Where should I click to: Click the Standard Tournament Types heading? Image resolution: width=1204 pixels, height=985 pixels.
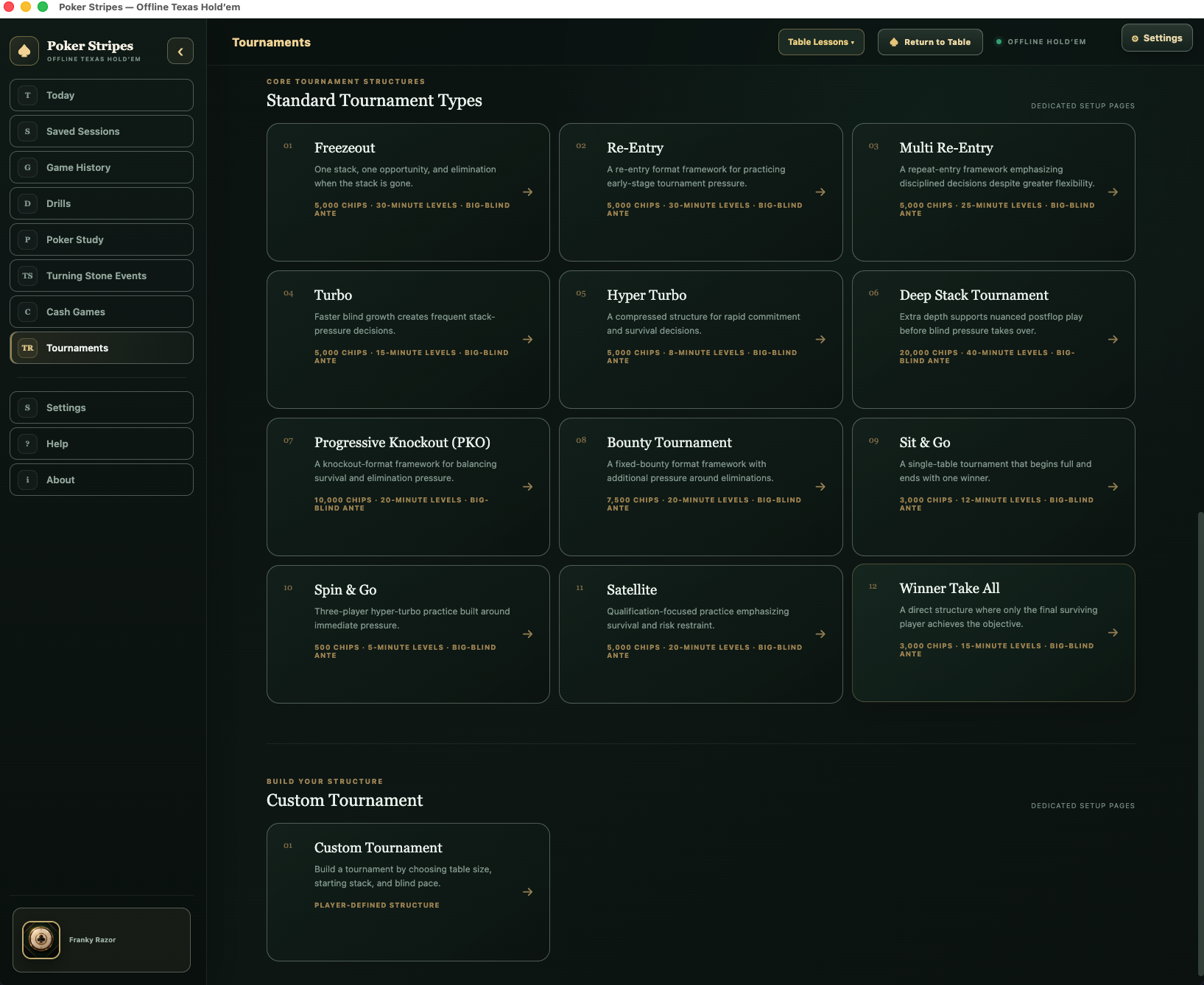(x=374, y=100)
